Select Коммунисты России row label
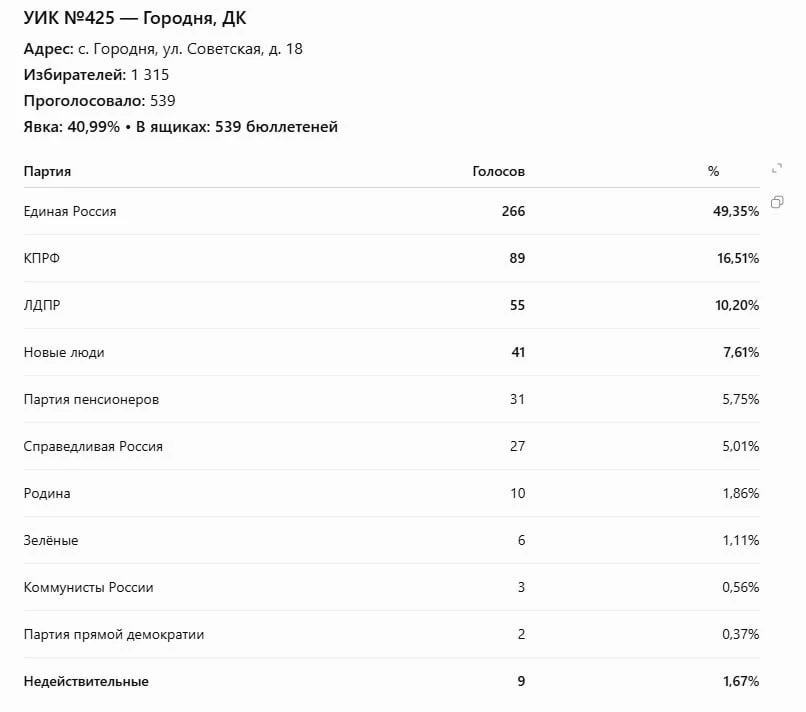 [x=88, y=588]
